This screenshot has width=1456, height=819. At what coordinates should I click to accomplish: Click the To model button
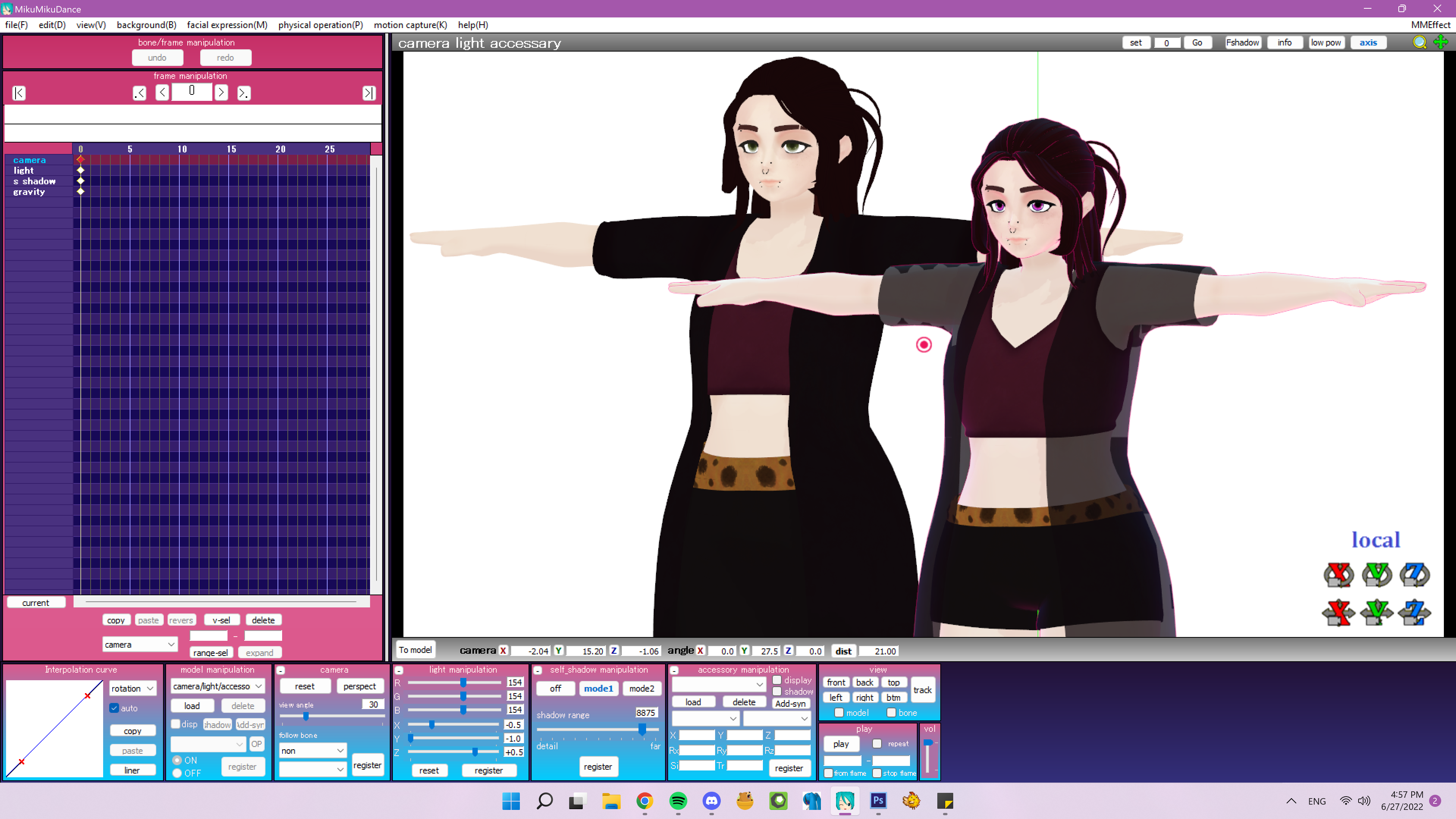pos(415,650)
